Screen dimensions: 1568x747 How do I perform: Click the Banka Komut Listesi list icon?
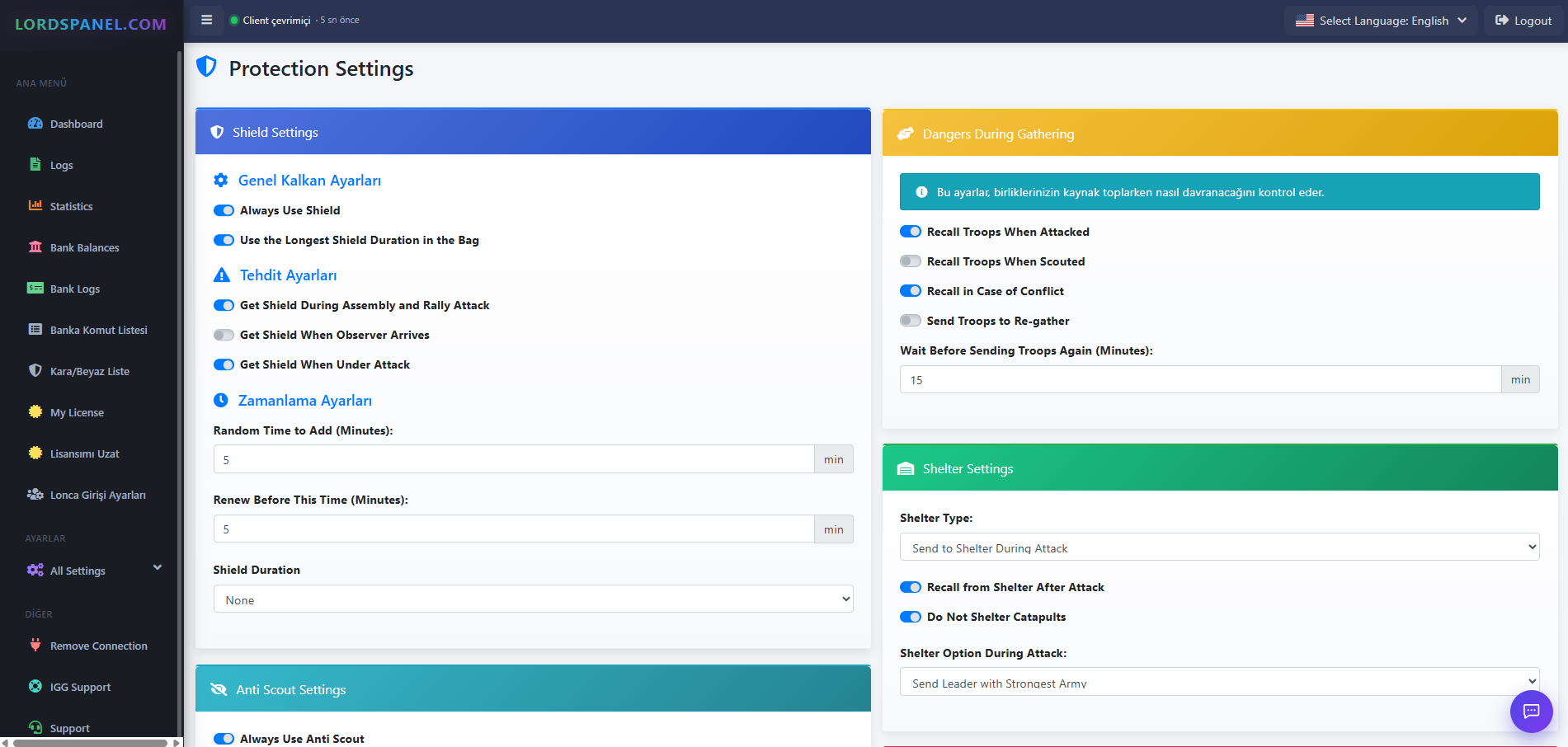pos(35,330)
